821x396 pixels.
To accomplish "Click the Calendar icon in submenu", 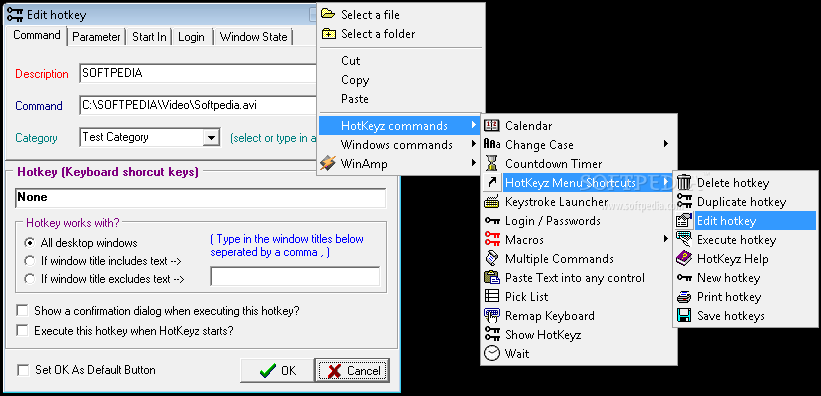I will 492,126.
